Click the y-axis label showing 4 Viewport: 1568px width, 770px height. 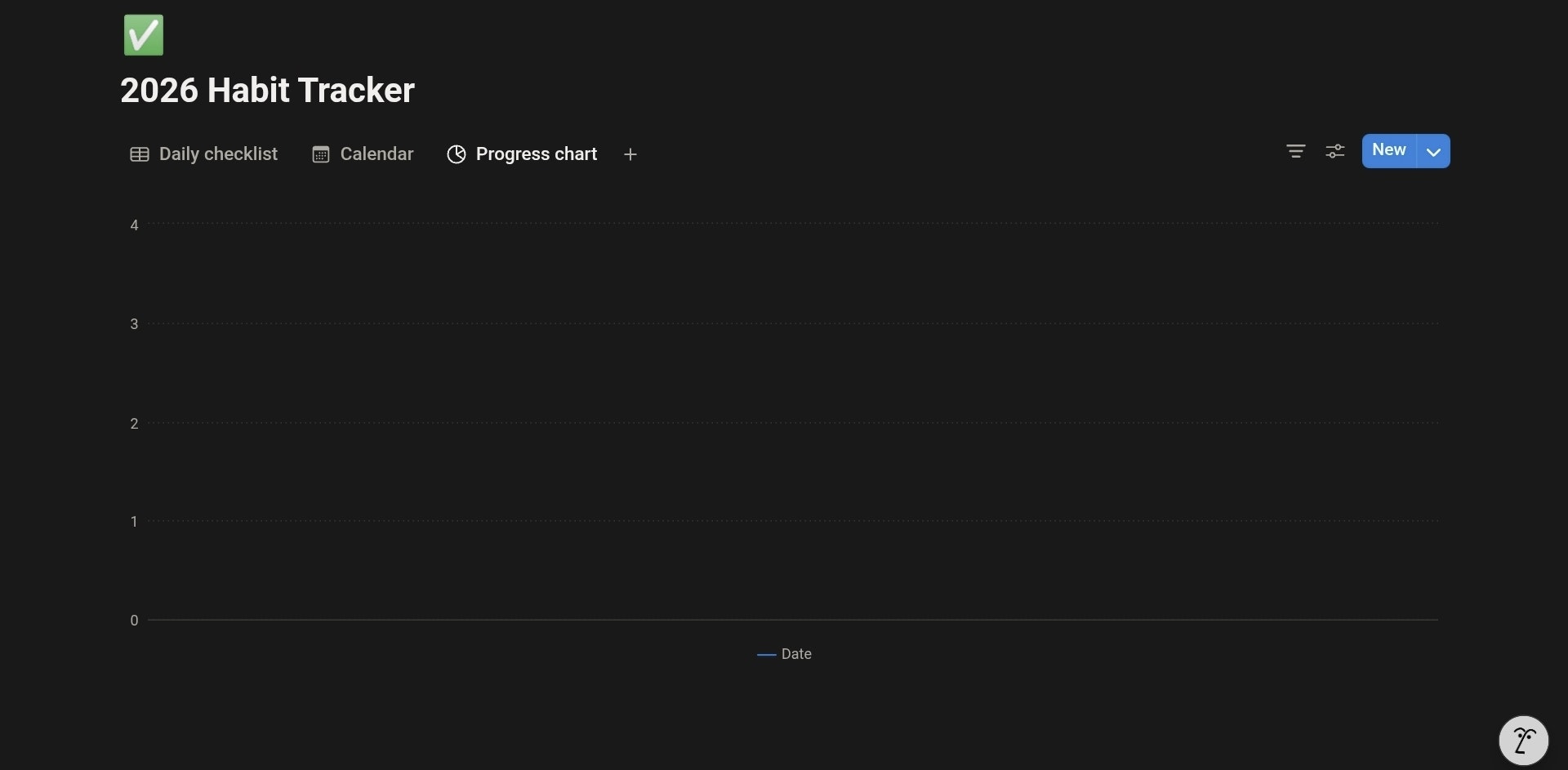(x=134, y=225)
